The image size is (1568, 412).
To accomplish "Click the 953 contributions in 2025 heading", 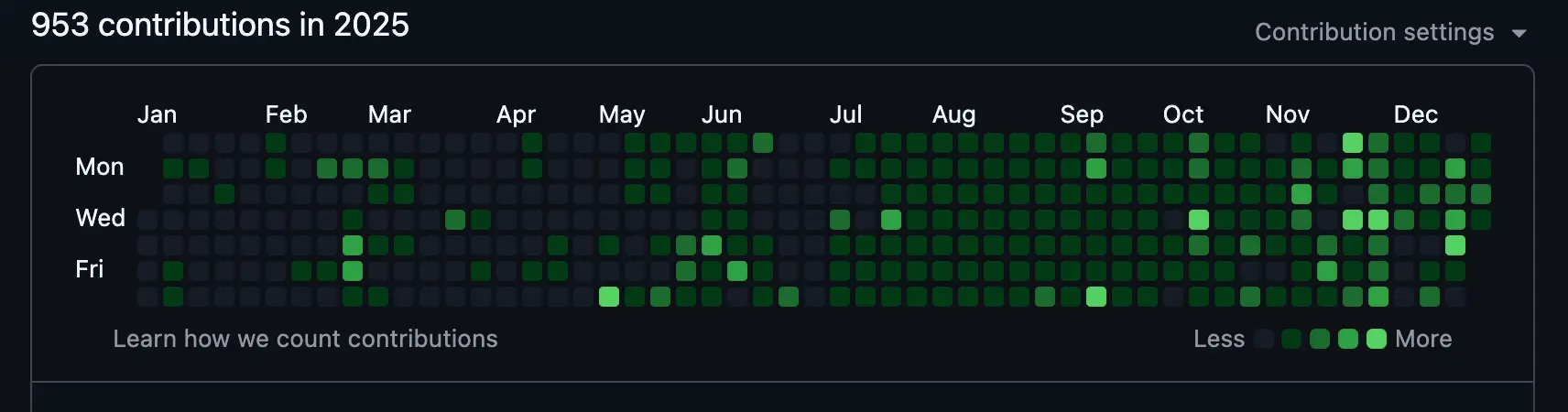I will (x=220, y=25).
